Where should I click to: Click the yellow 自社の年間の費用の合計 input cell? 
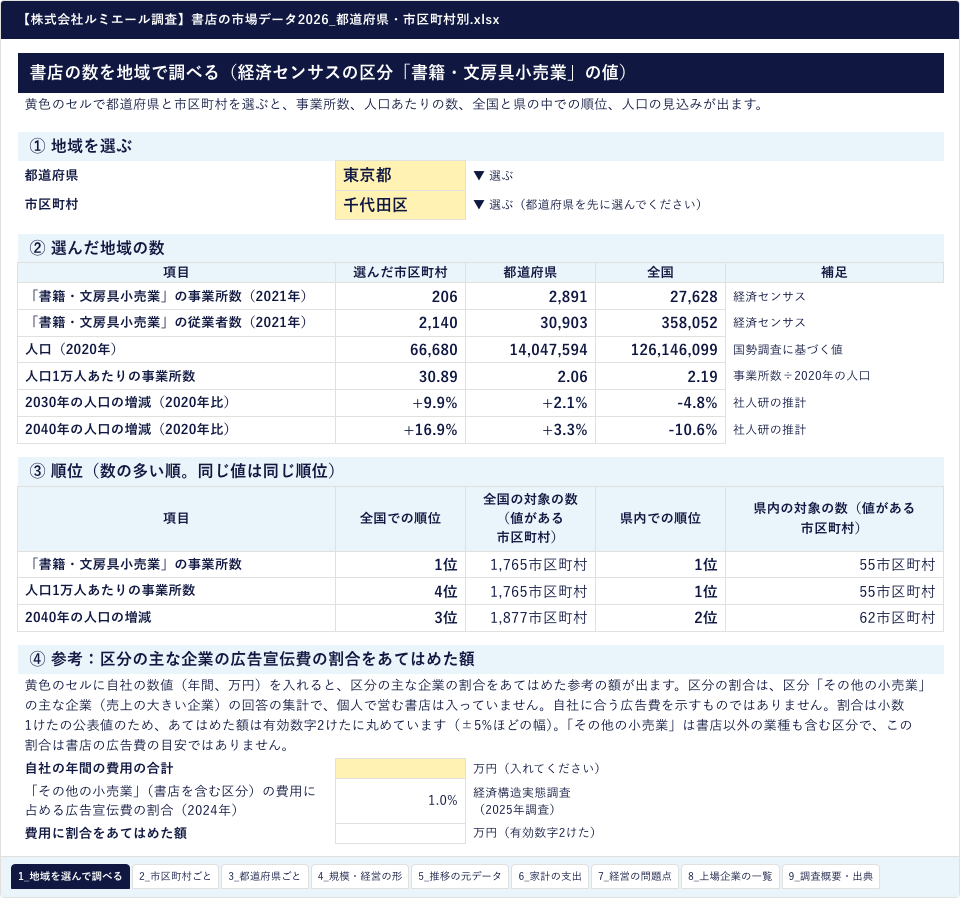tap(400, 768)
